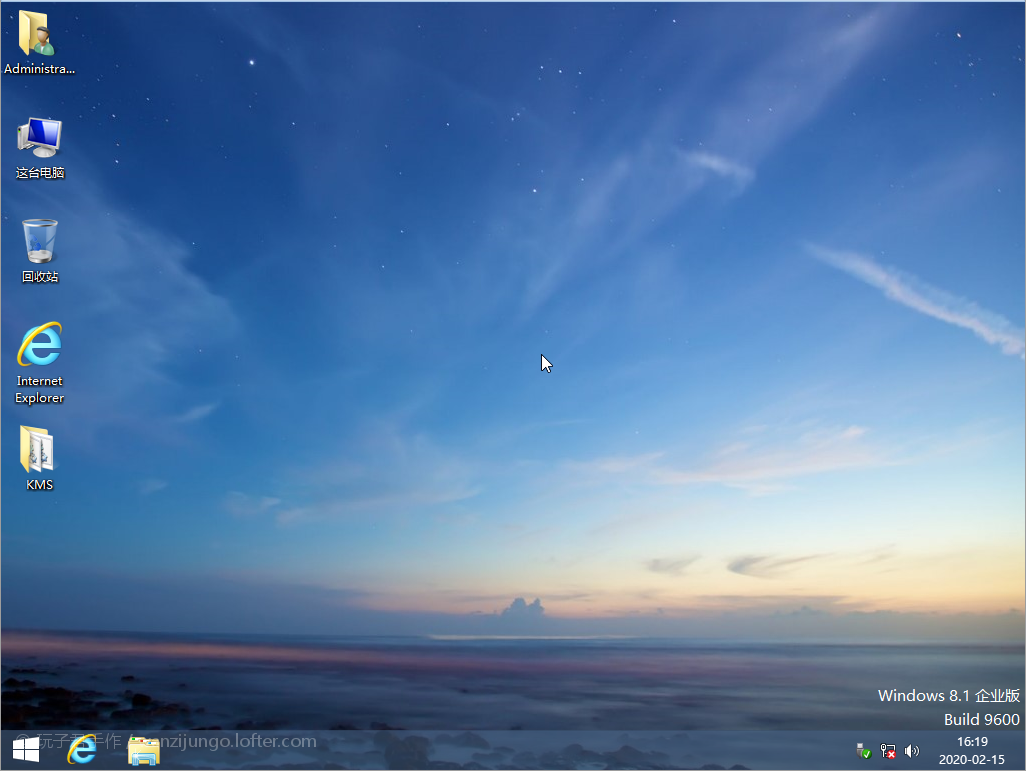This screenshot has width=1026, height=771.
Task: Select the 这台电脑 computer icon
Action: pos(39,137)
